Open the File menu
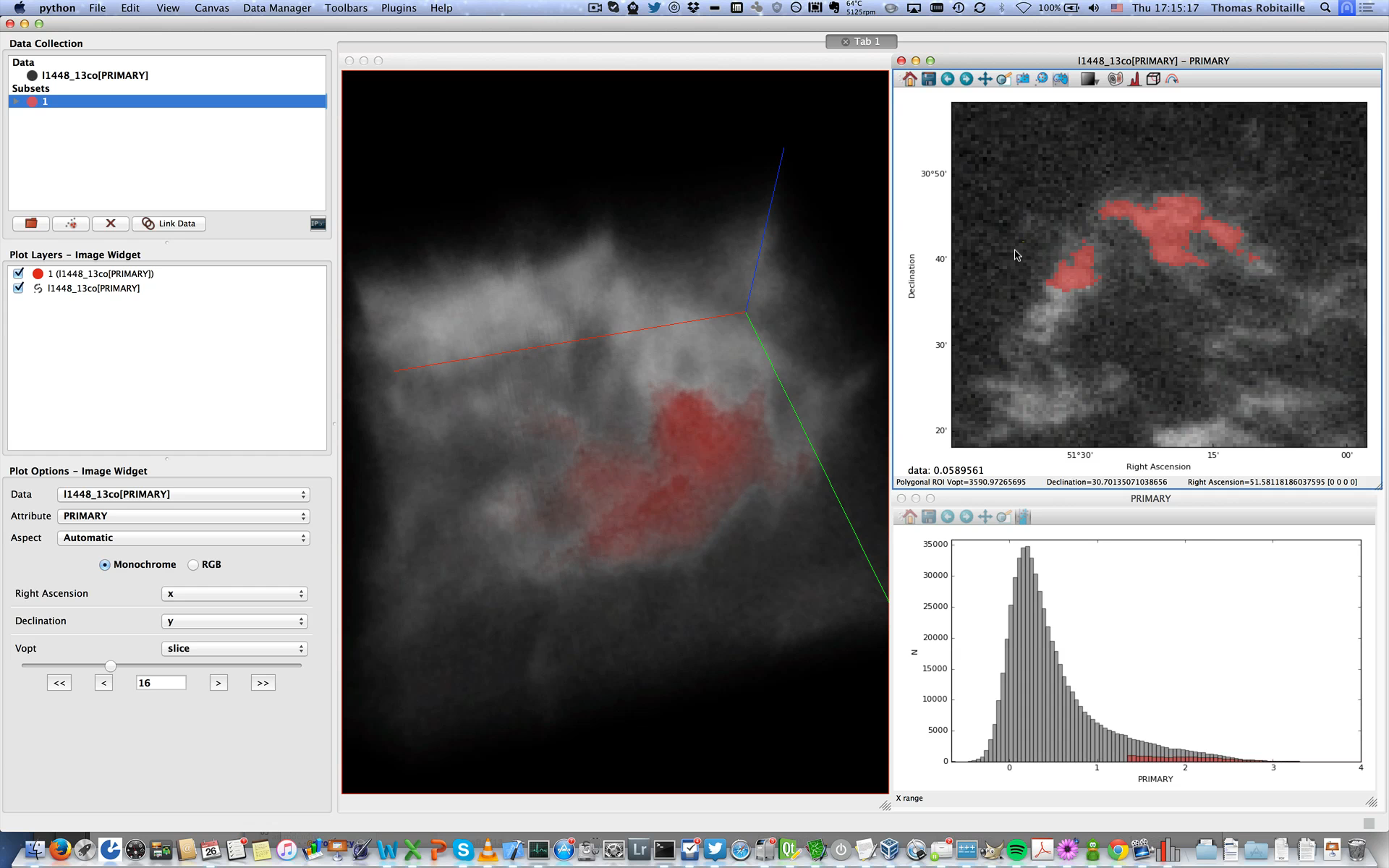This screenshot has width=1389, height=868. coord(97,8)
